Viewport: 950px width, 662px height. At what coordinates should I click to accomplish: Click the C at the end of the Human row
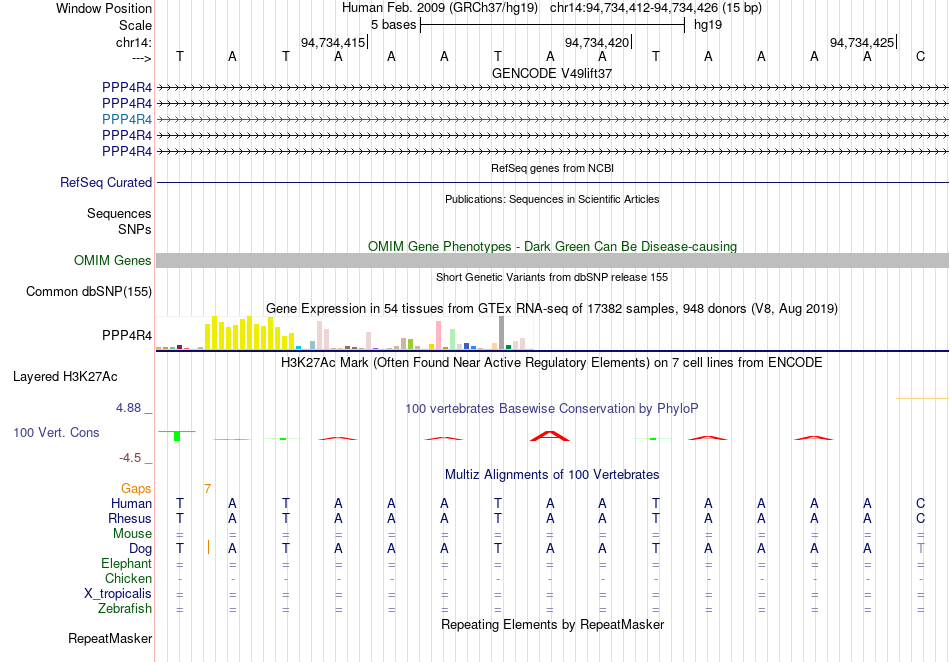[x=920, y=503]
